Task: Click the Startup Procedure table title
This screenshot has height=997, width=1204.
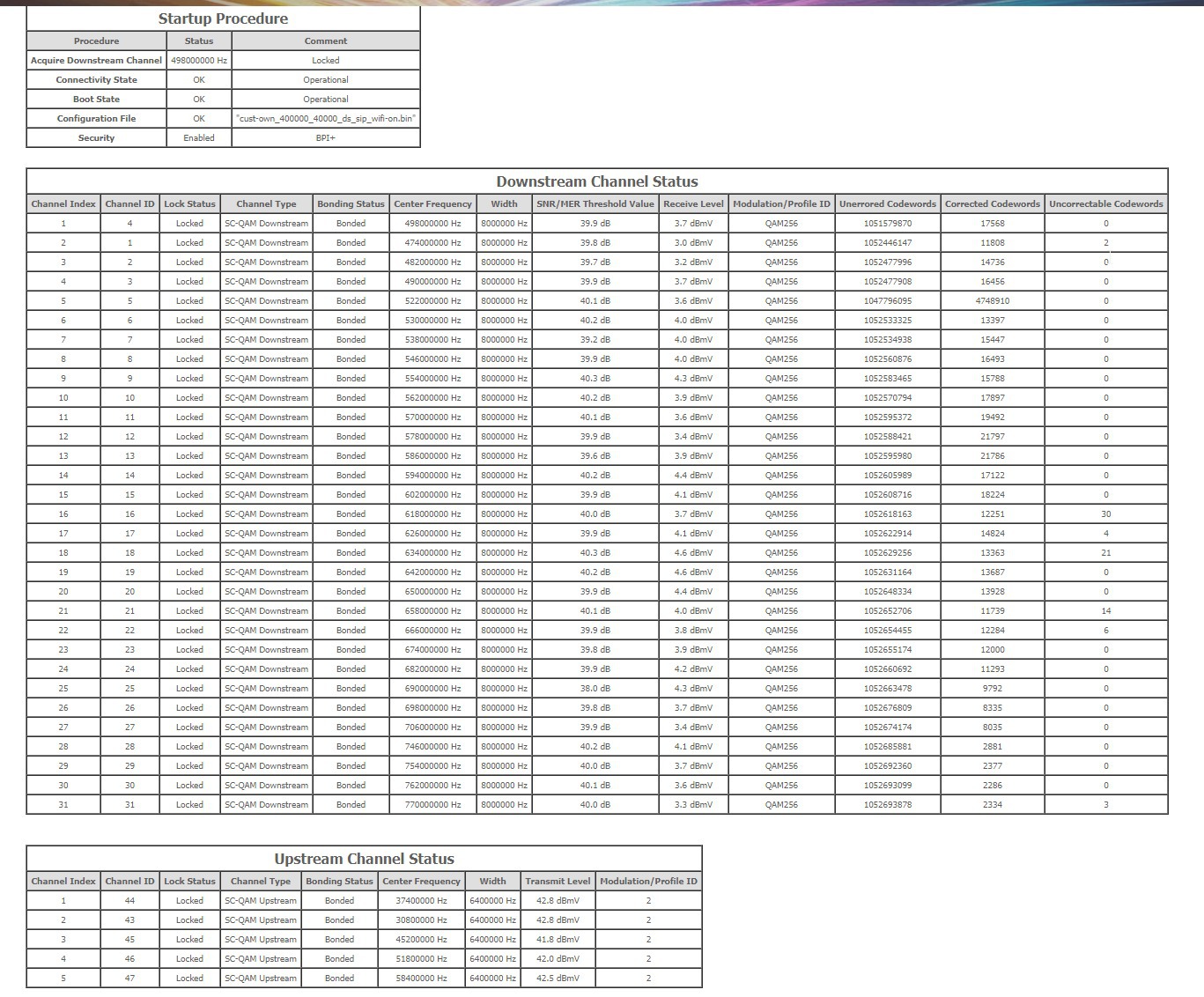Action: pos(223,18)
